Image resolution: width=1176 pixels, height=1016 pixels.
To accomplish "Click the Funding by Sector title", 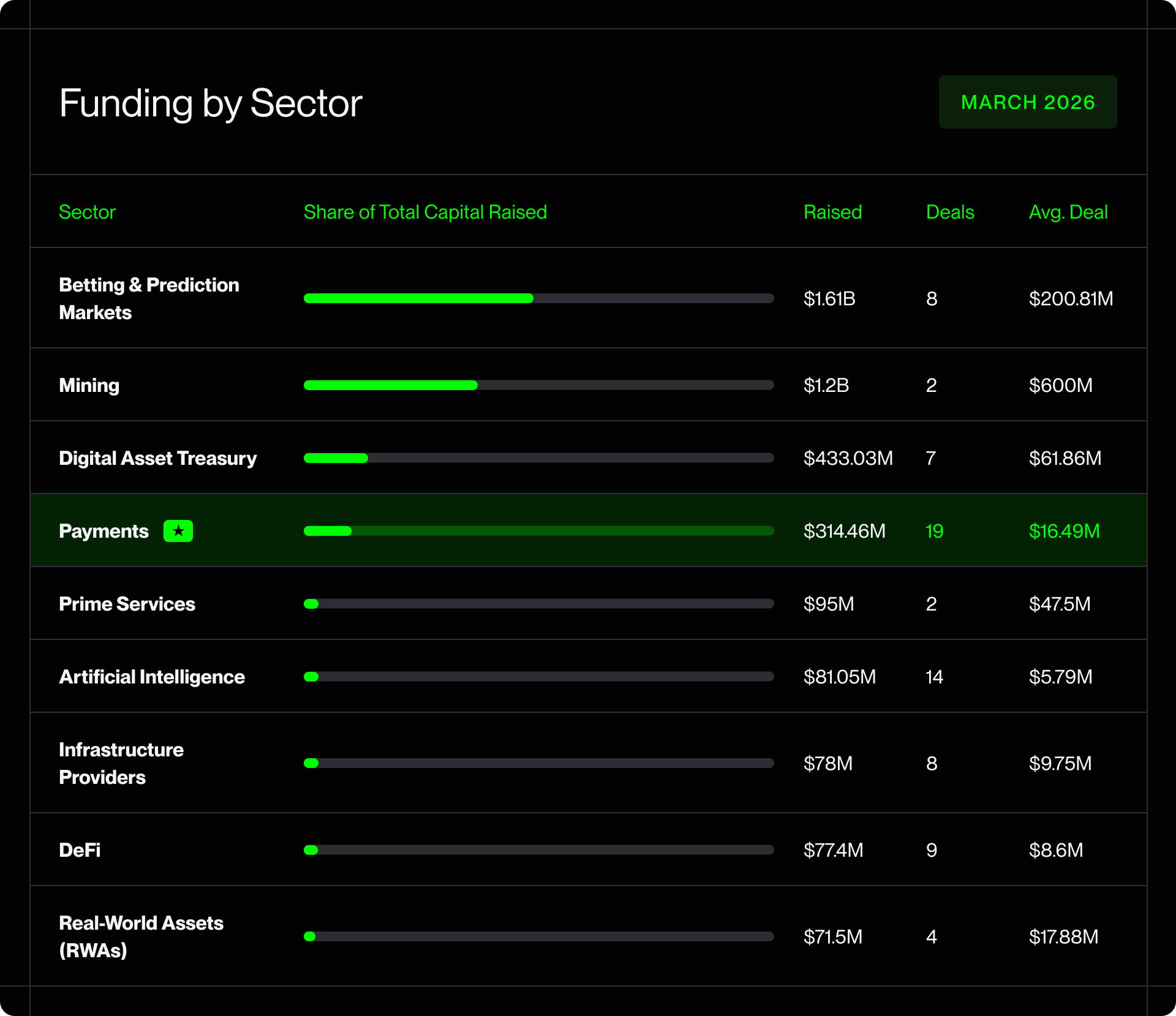I will [x=211, y=103].
